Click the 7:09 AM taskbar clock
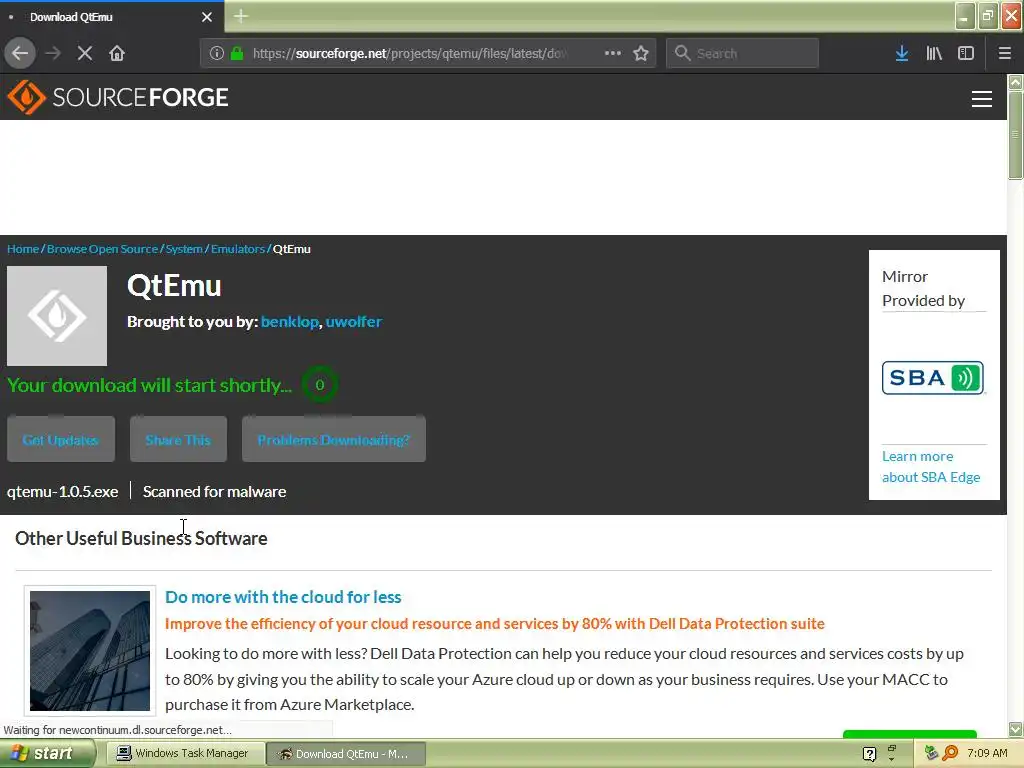The width and height of the screenshot is (1024, 768). point(987,754)
